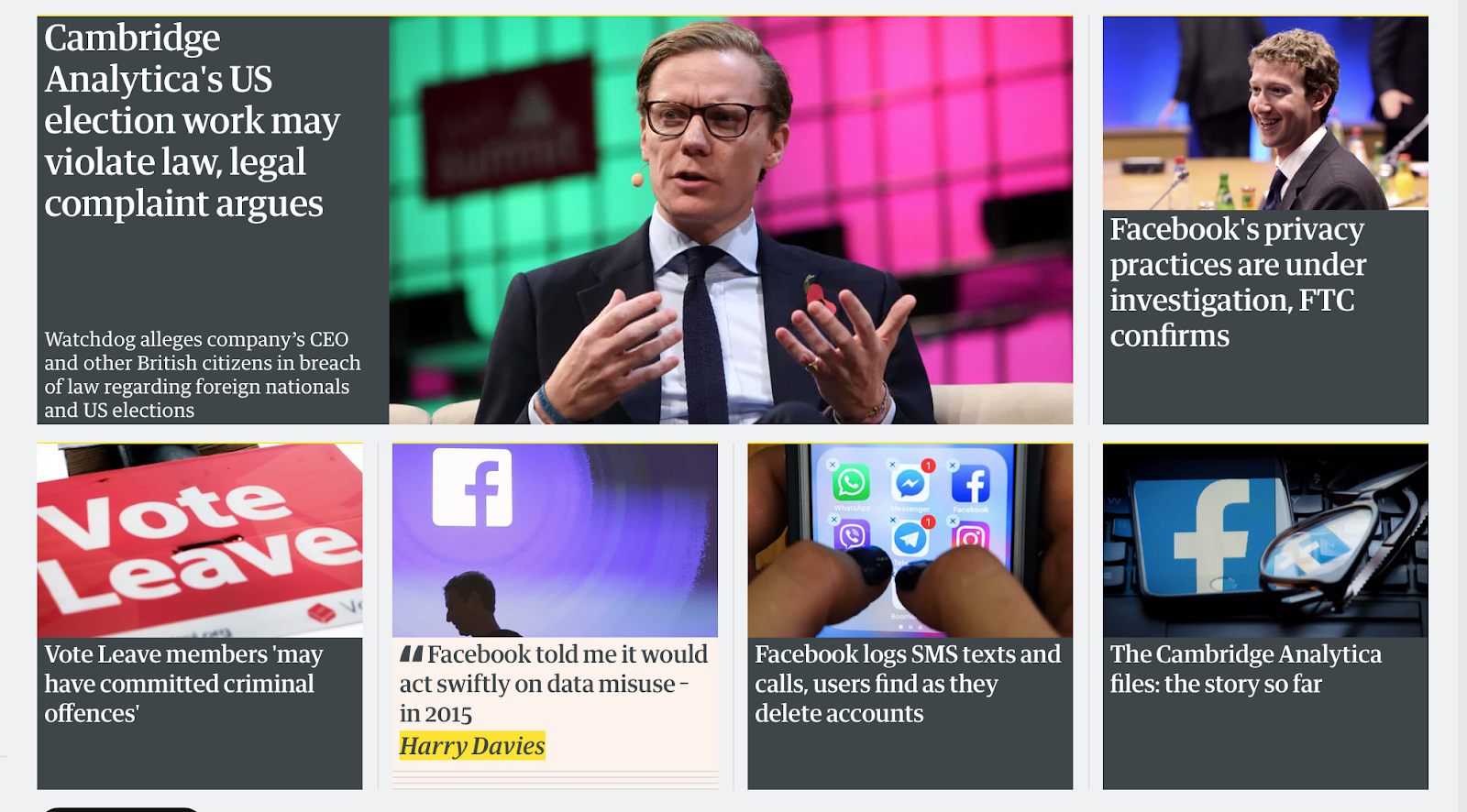Open the Watchdog alleges company's CEO summary text

203,375
